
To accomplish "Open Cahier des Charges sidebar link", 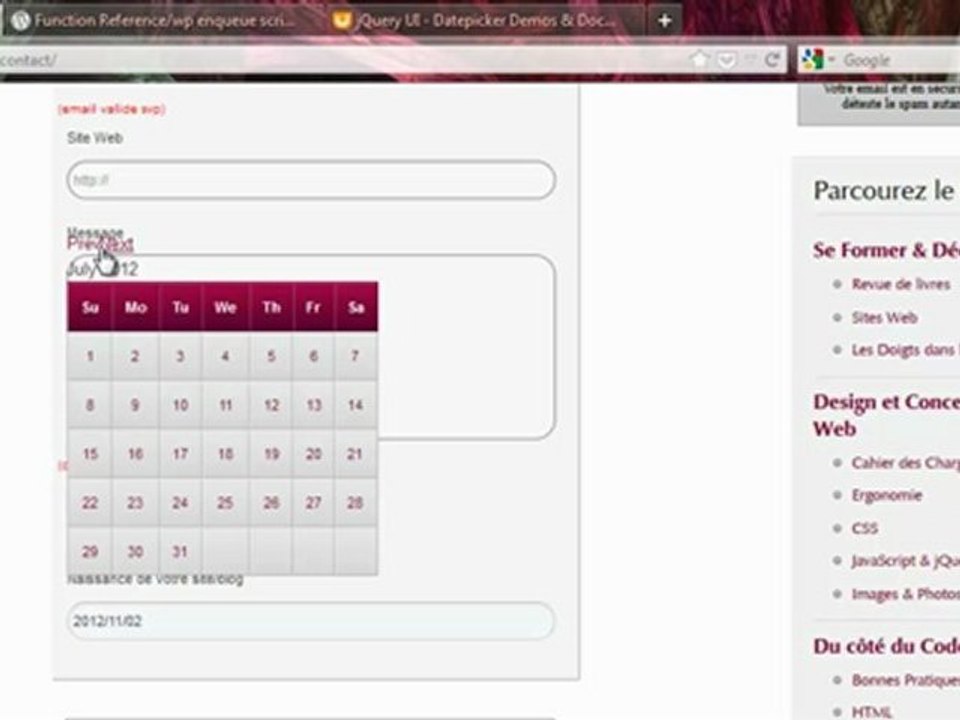I will click(905, 463).
